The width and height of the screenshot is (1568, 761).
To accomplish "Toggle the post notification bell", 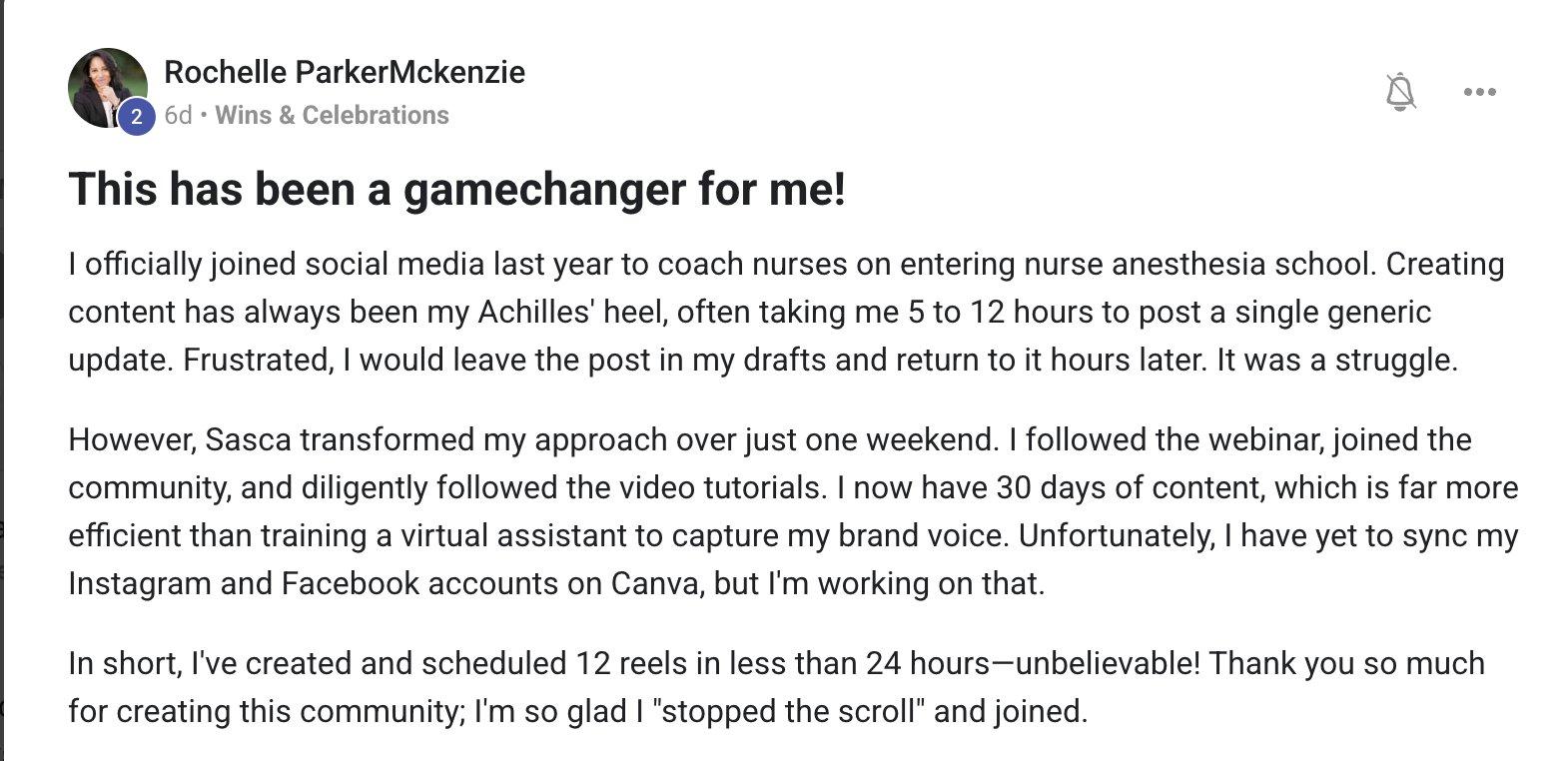I will 1400,92.
